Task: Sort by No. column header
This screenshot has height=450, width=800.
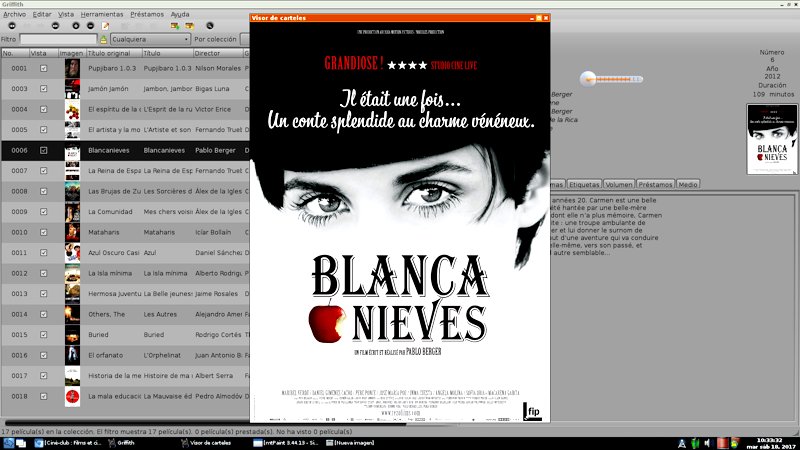Action: (x=14, y=53)
